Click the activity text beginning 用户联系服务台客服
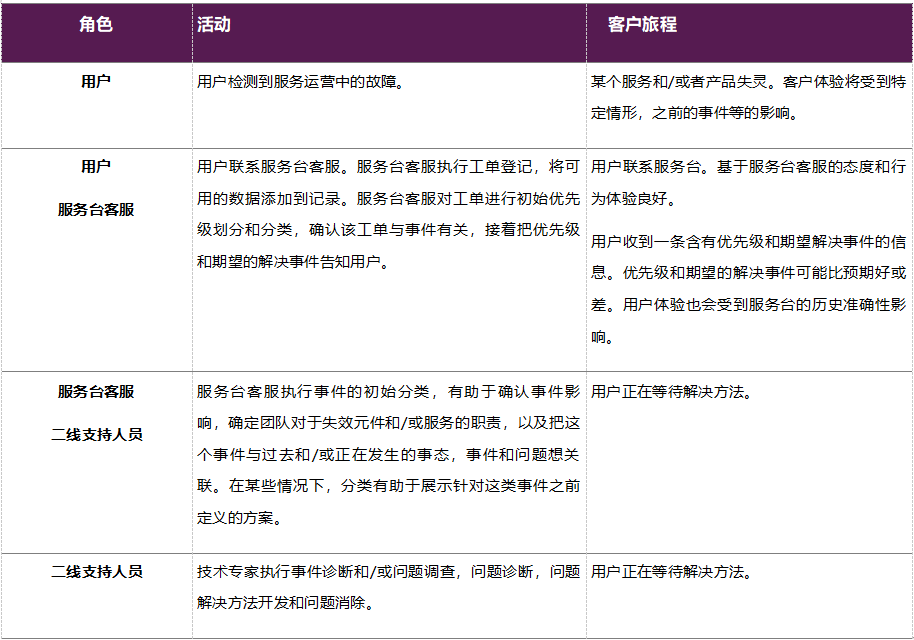Viewport: 914px width, 640px height. point(388,214)
